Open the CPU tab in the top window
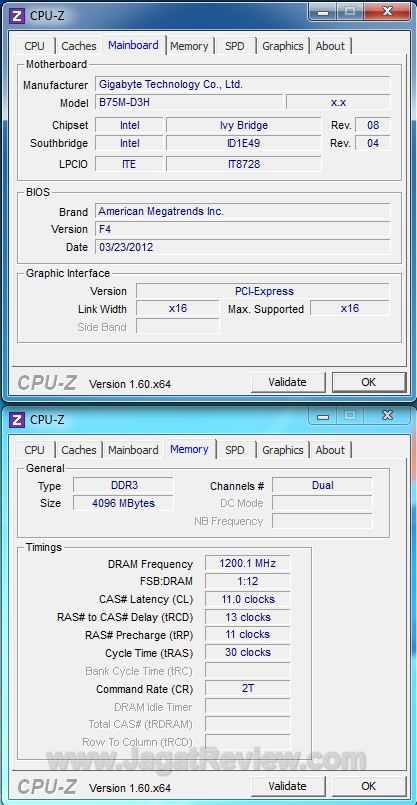This screenshot has height=805, width=417. [34, 46]
